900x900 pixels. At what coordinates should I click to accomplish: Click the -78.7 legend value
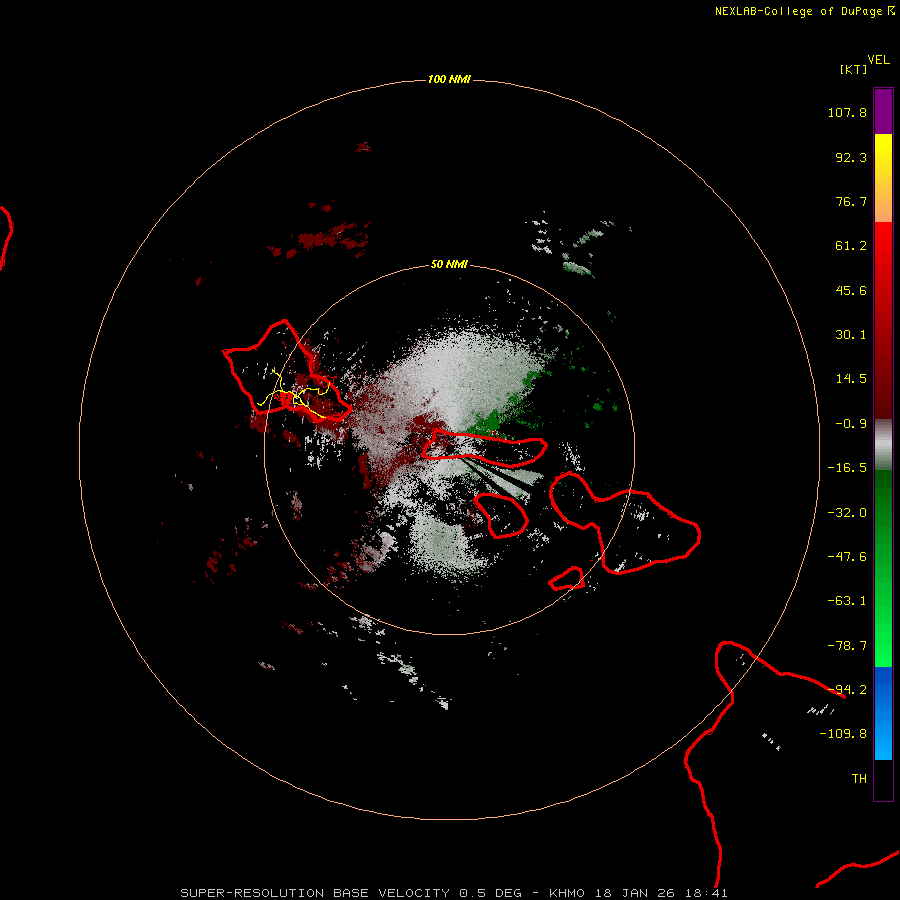[x=847, y=646]
